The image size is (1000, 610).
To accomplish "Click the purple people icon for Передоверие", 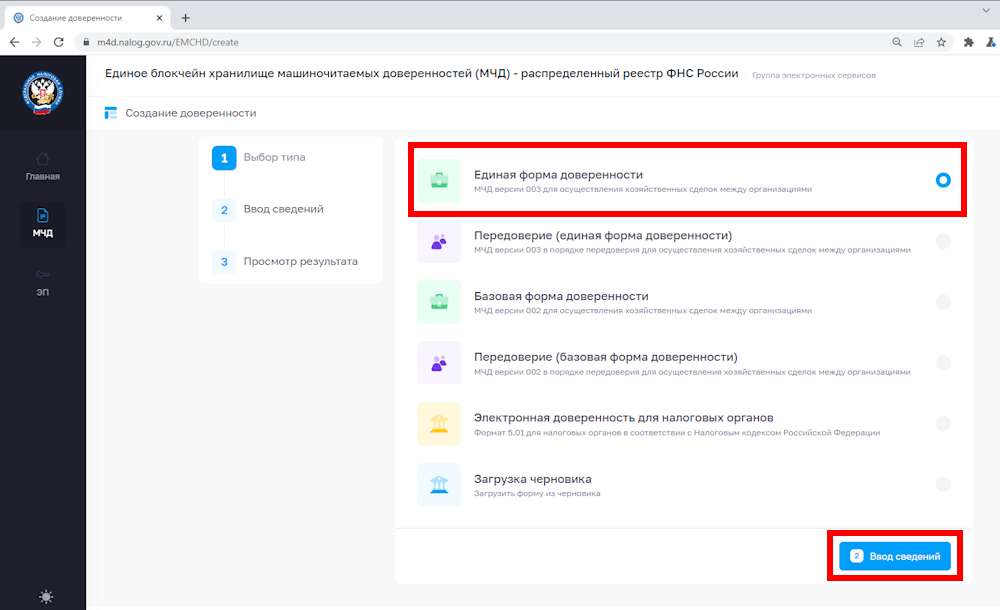I will pyautogui.click(x=439, y=240).
